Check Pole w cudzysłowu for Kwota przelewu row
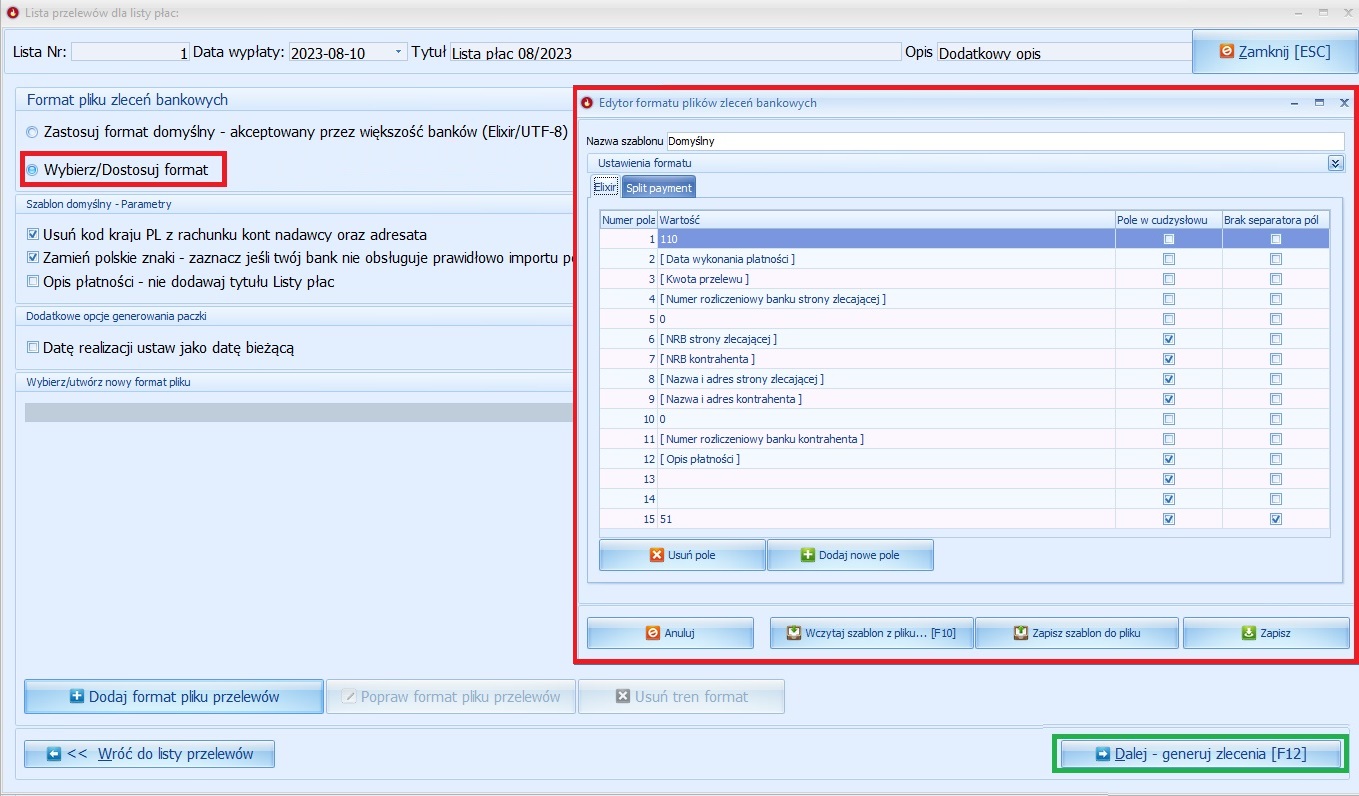This screenshot has width=1359, height=796. tap(1169, 279)
